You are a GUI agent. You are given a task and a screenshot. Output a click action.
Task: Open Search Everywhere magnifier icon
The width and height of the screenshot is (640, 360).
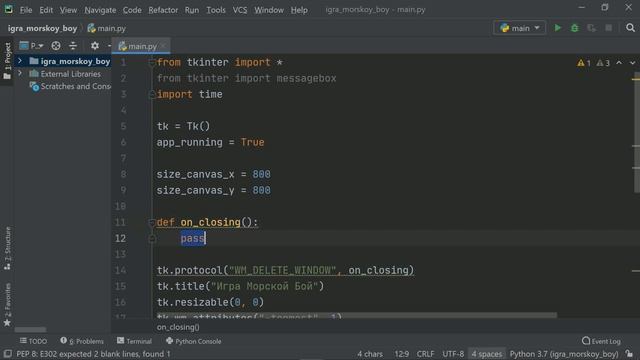point(630,28)
